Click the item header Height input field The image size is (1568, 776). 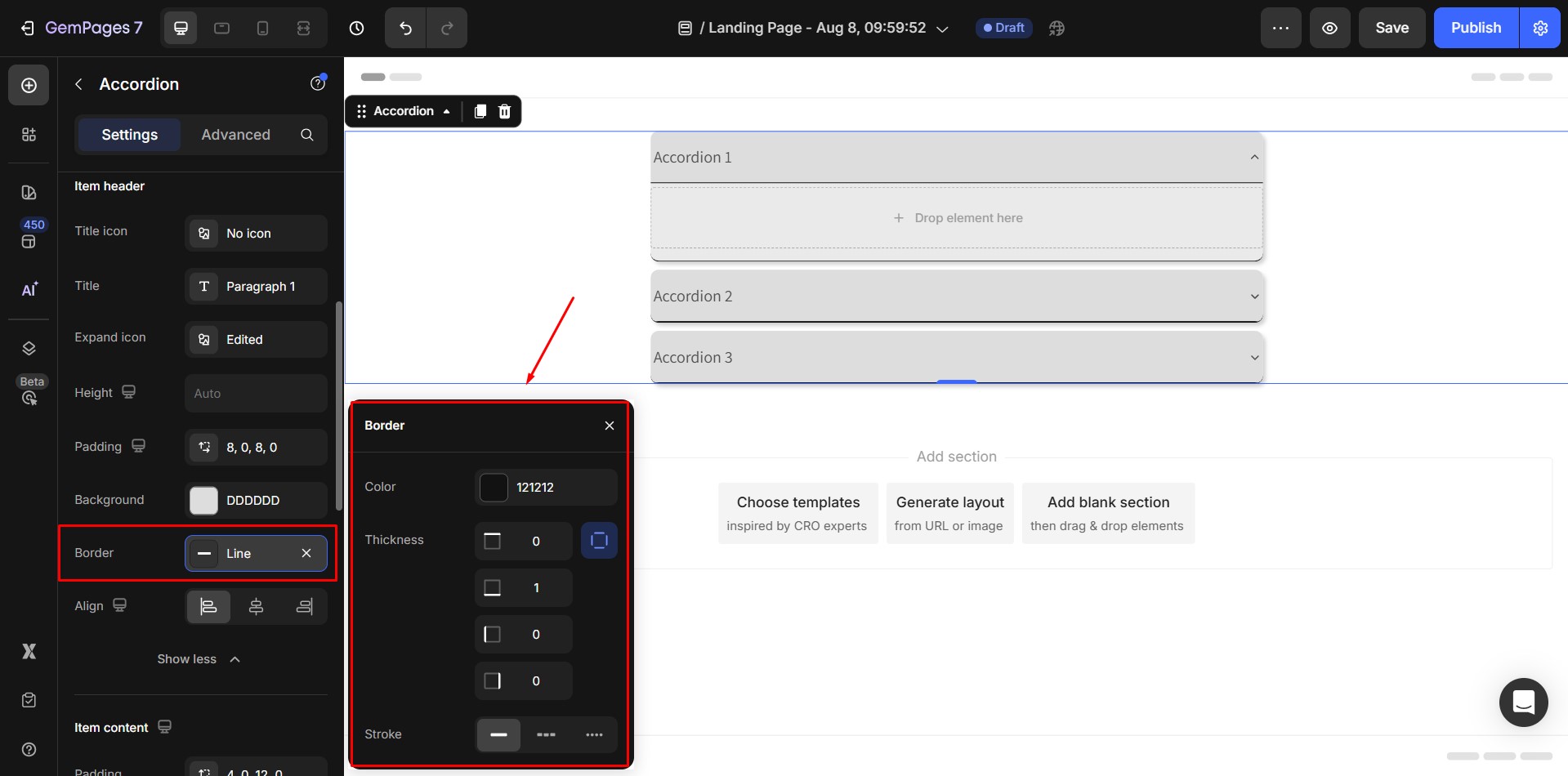pyautogui.click(x=256, y=394)
